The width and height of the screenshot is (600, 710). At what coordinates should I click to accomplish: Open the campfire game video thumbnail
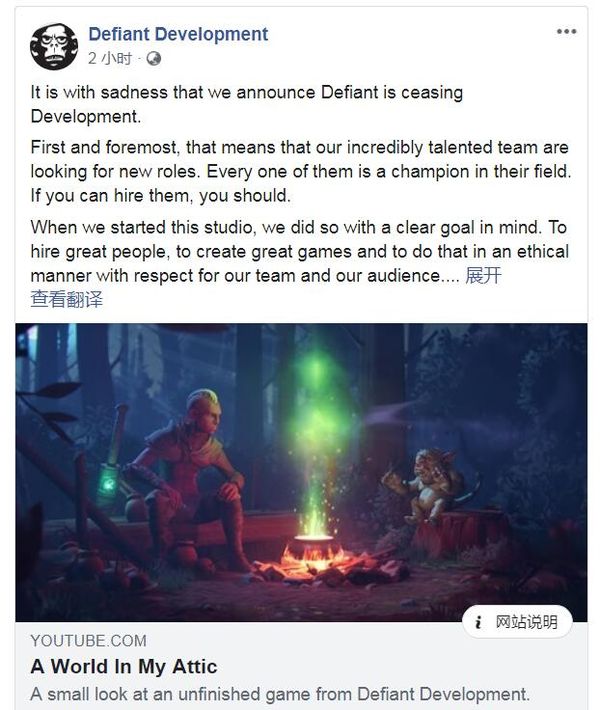pos(301,472)
